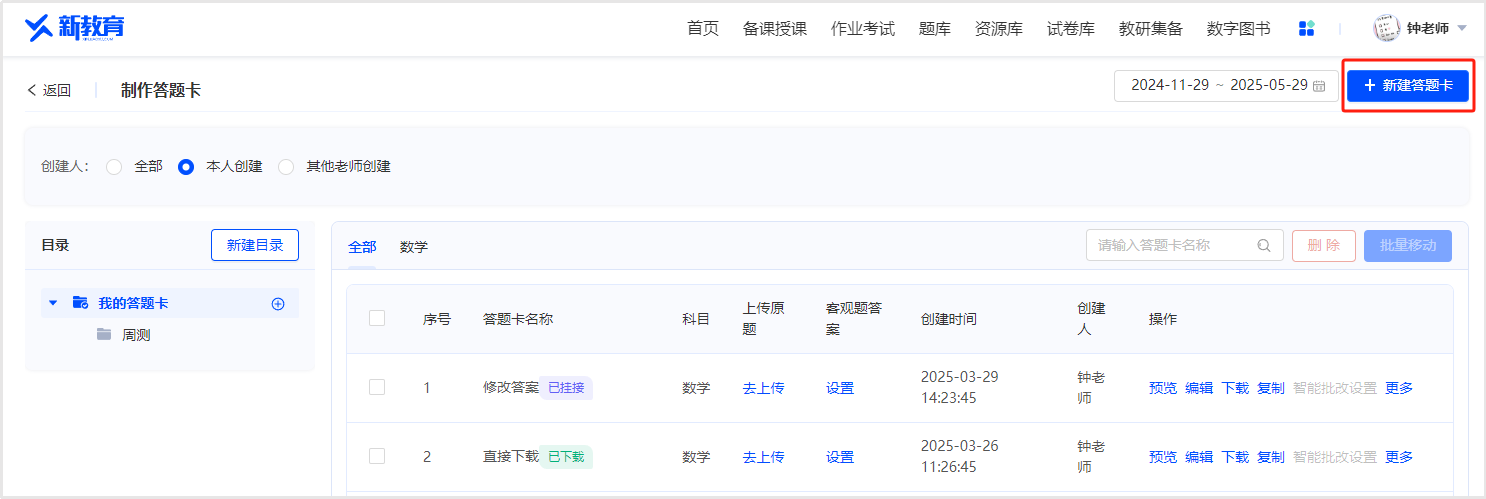Open the date range calendar icon
The image size is (1486, 499).
click(x=1319, y=86)
